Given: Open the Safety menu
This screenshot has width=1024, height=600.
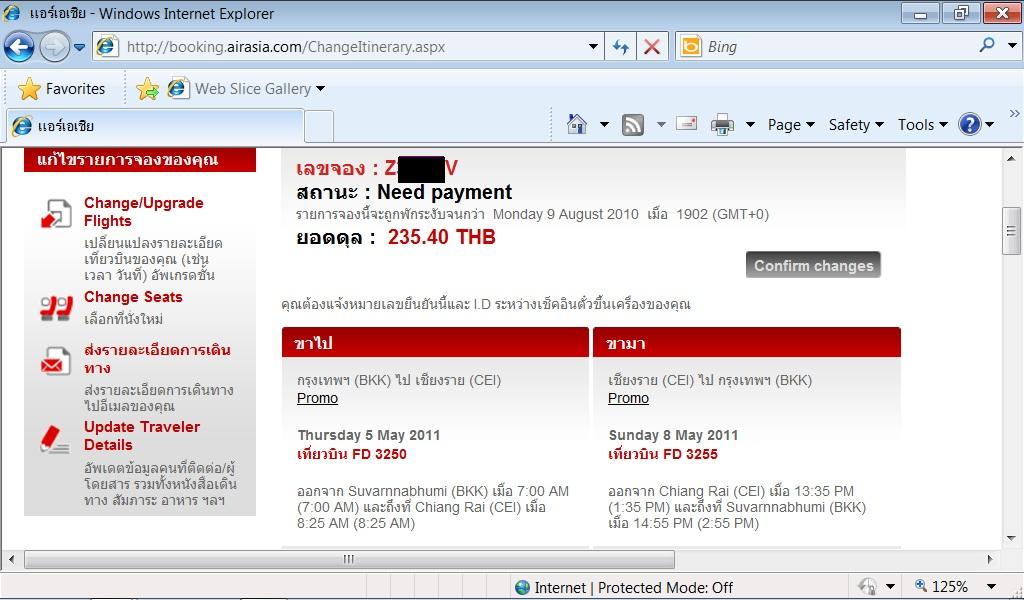Looking at the screenshot, I should click(856, 125).
